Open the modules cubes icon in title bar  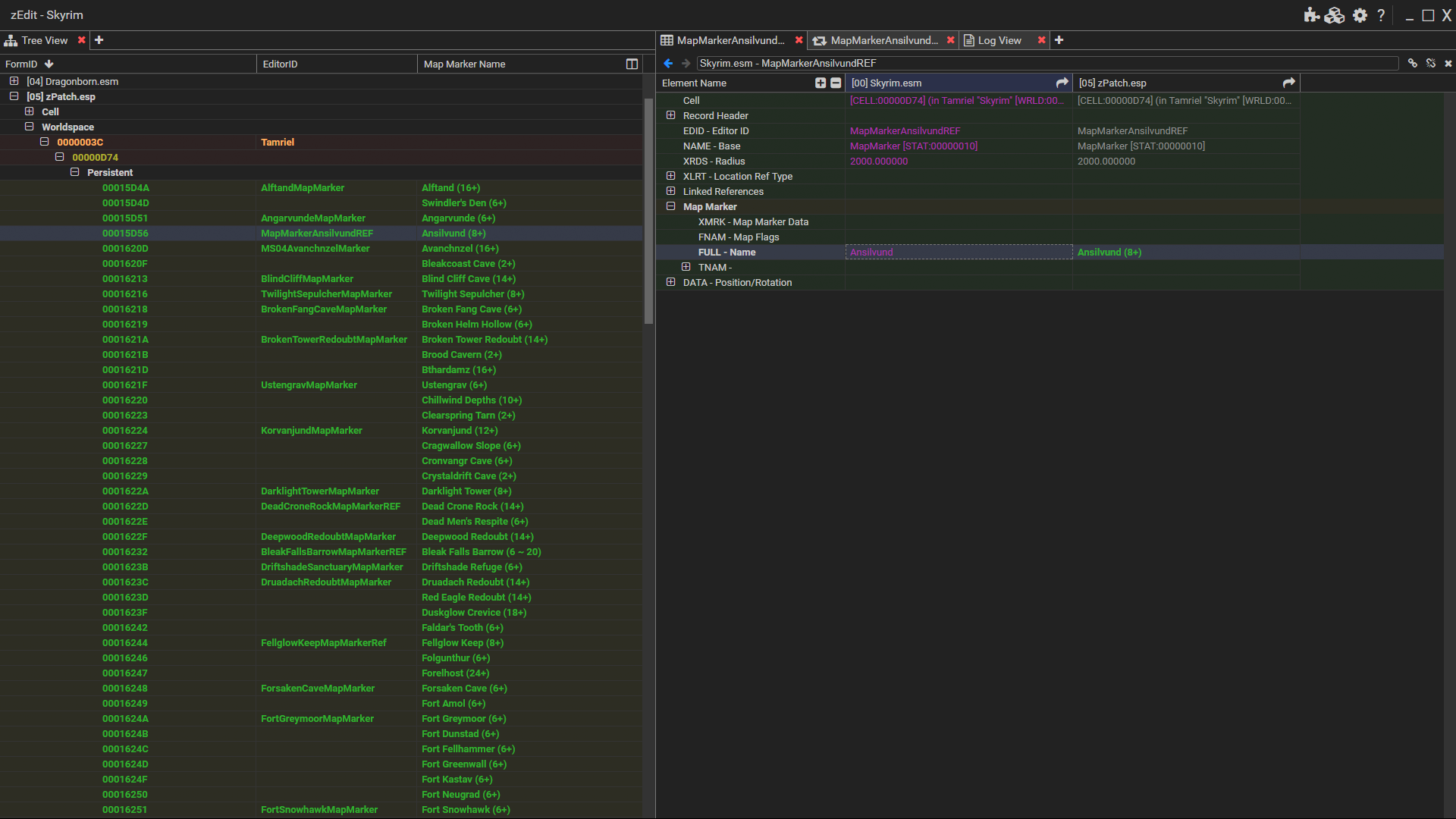point(1335,15)
